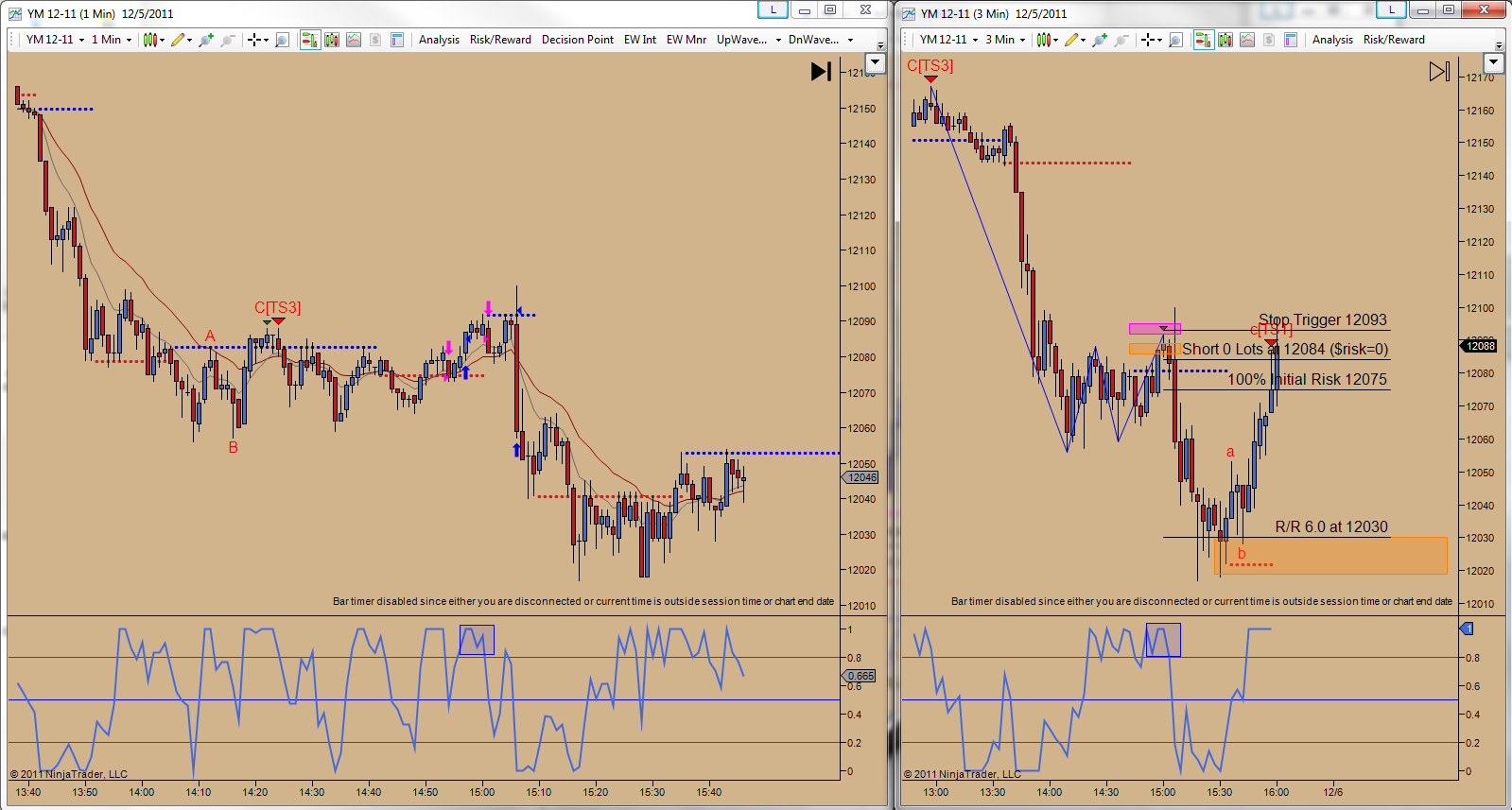Select magenta rectangle near Stop Trigger line
This screenshot has height=810, width=1512.
click(1155, 329)
